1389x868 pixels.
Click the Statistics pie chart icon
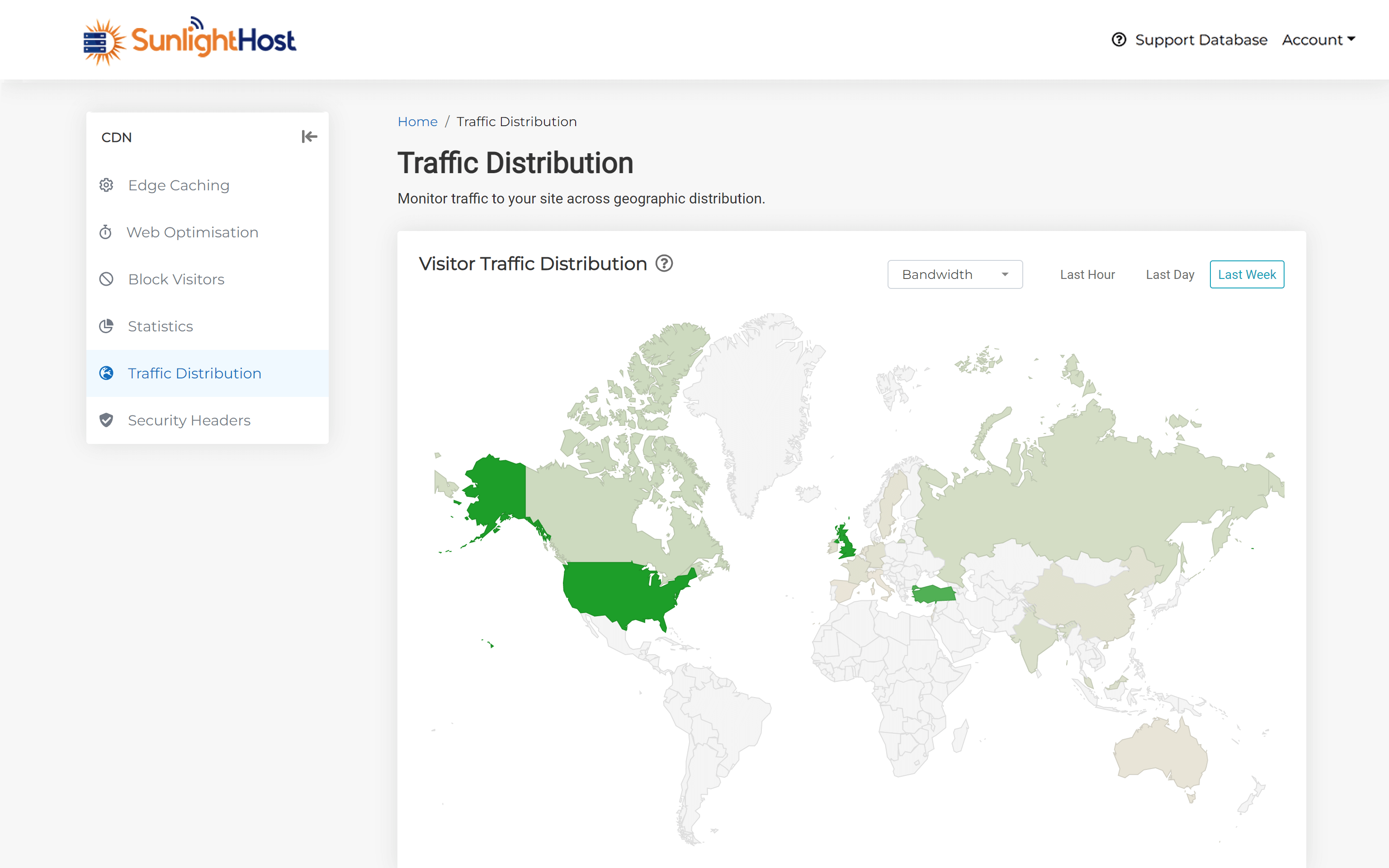tap(106, 326)
